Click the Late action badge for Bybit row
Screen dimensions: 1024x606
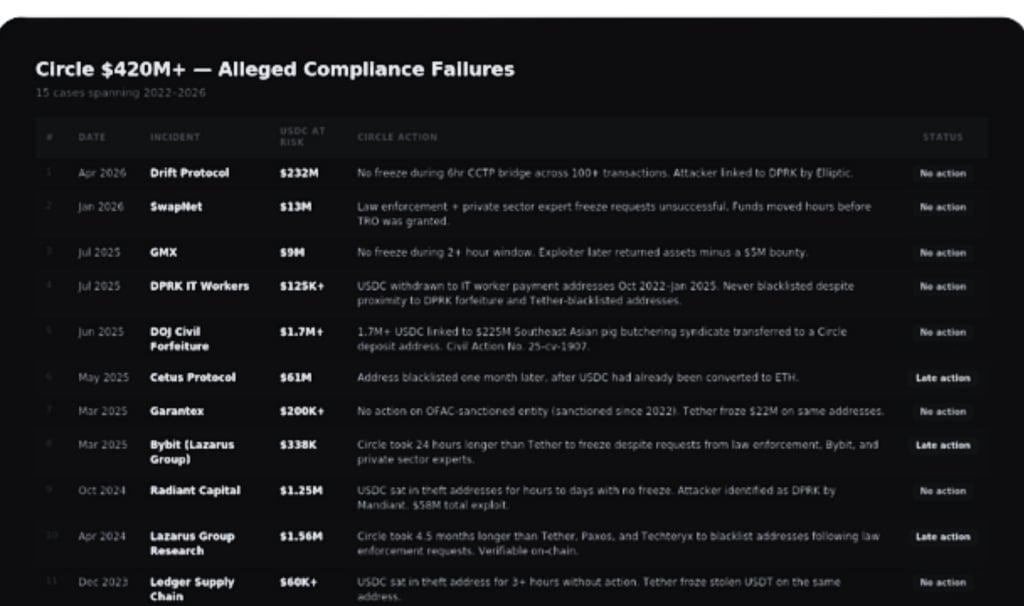click(942, 445)
